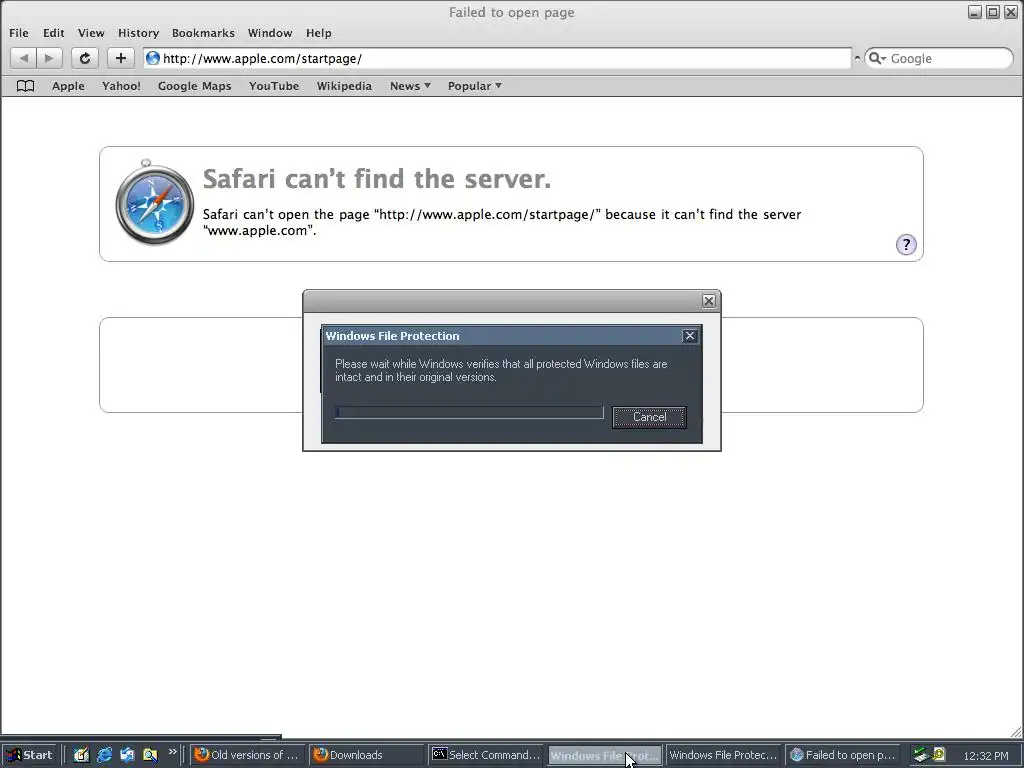Click the yellow tray icon near clock
1024x768 pixels.
939,754
